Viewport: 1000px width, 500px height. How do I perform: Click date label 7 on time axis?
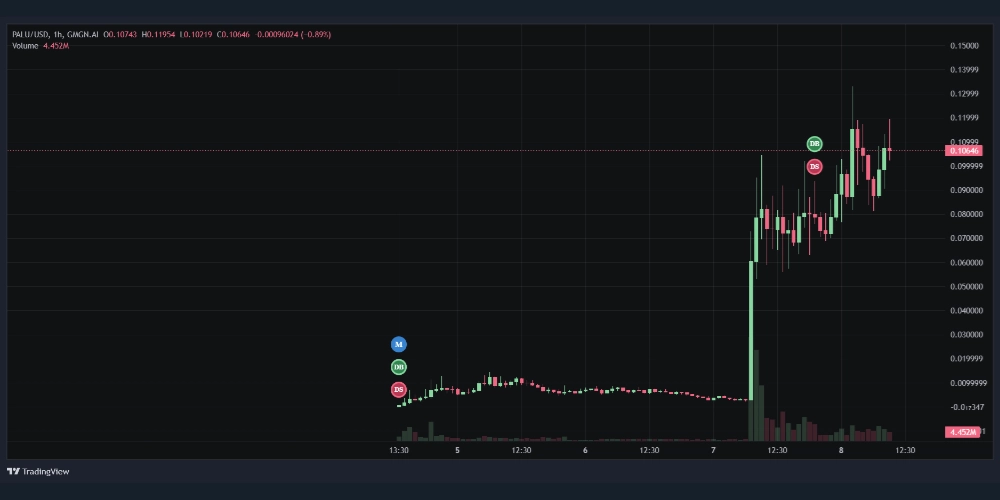(x=713, y=451)
